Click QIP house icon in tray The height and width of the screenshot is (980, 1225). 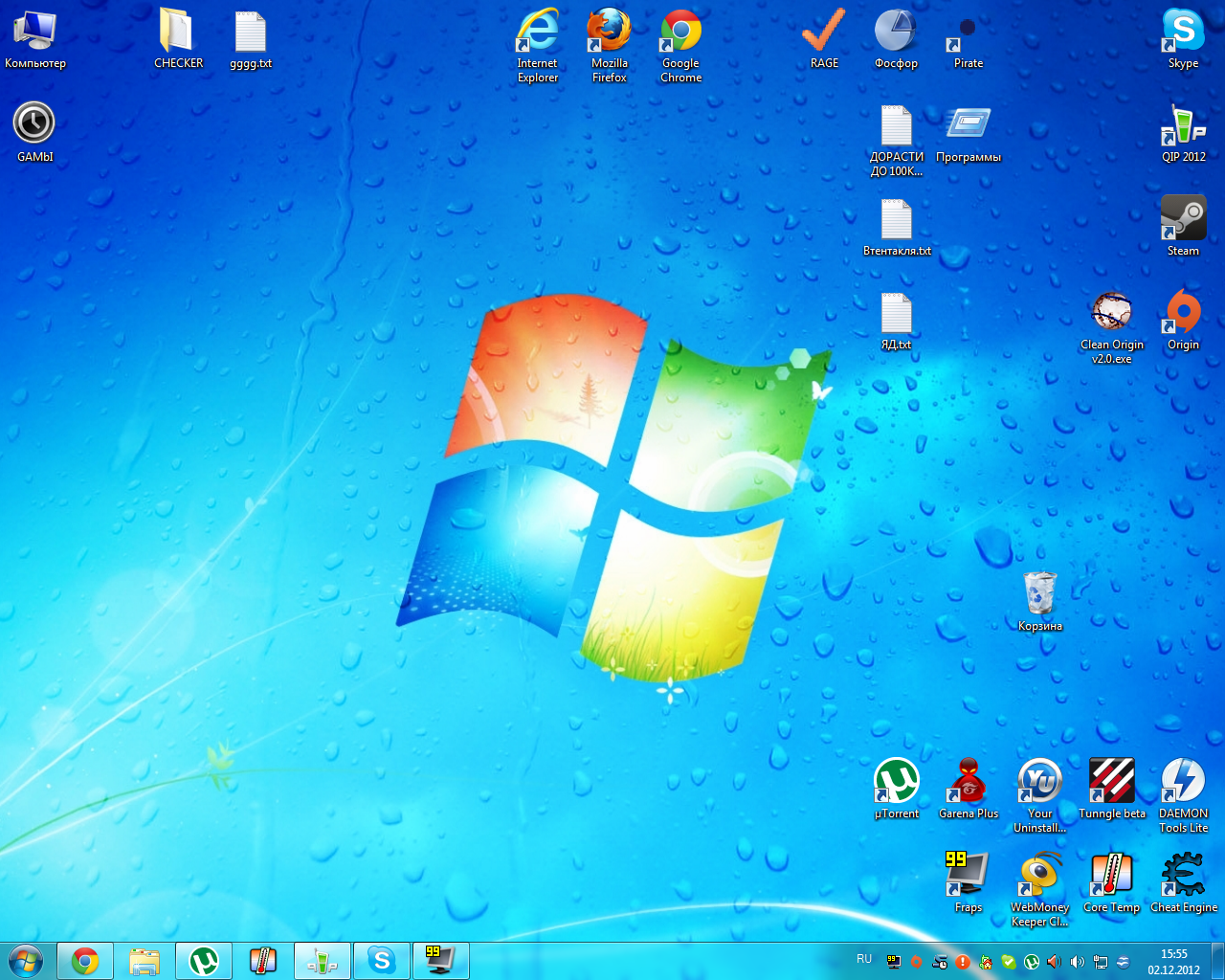tap(986, 962)
